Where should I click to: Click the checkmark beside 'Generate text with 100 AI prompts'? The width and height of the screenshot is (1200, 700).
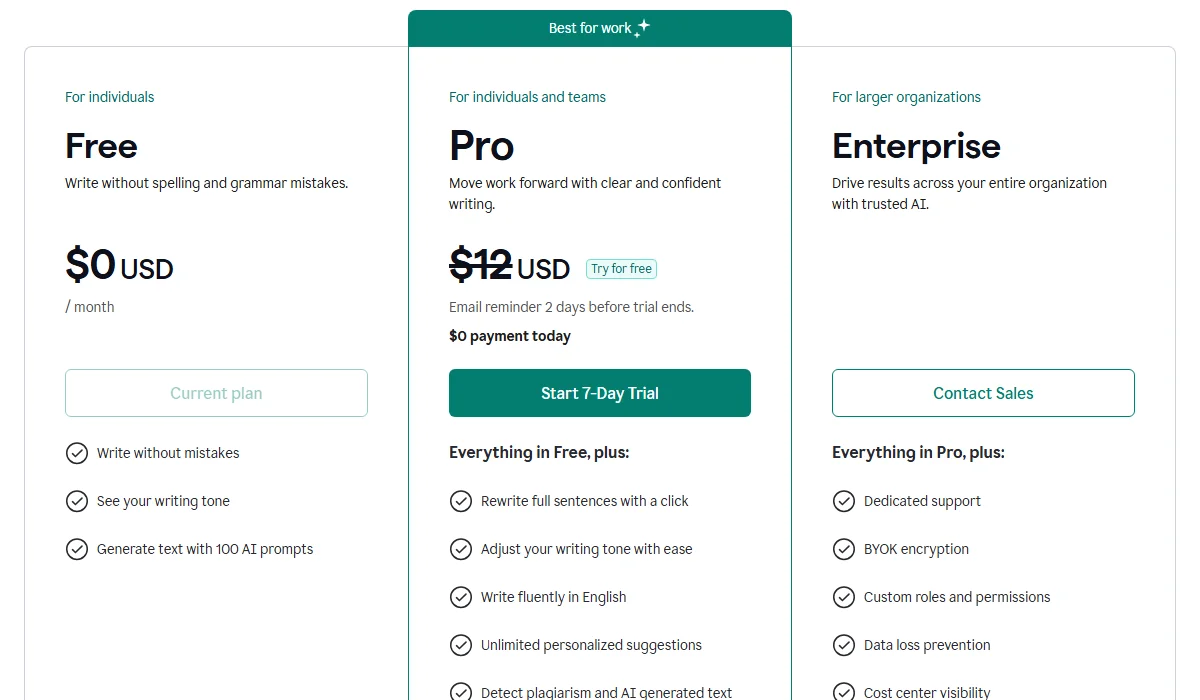(77, 549)
